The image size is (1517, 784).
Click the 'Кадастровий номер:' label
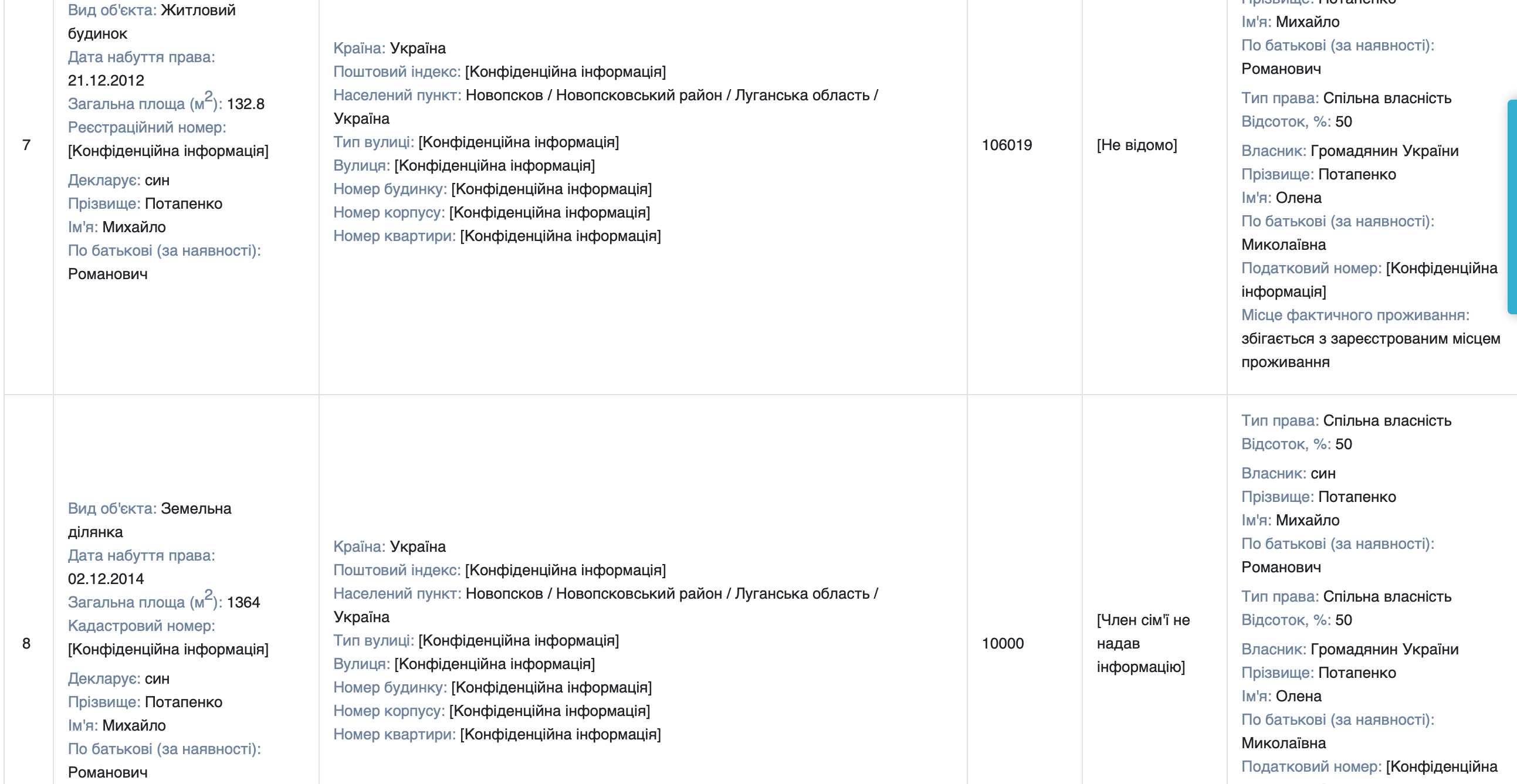coord(141,626)
